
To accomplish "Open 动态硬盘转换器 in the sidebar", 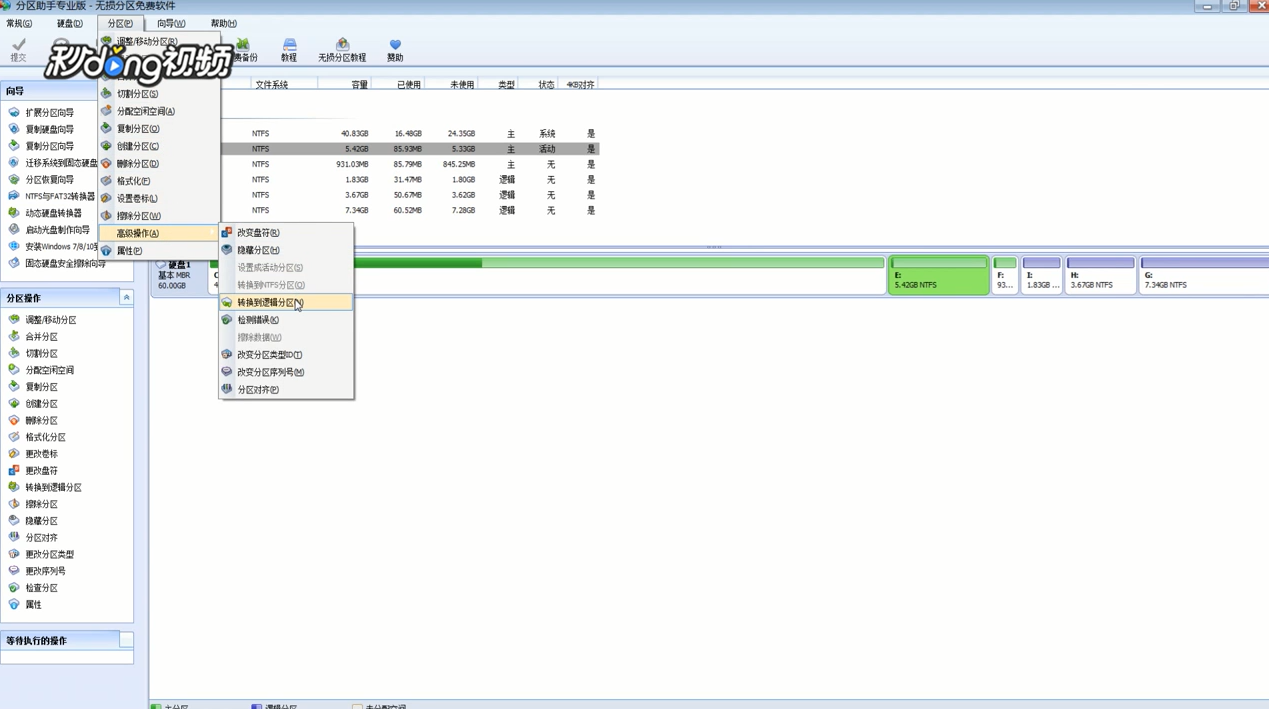I will [x=53, y=213].
